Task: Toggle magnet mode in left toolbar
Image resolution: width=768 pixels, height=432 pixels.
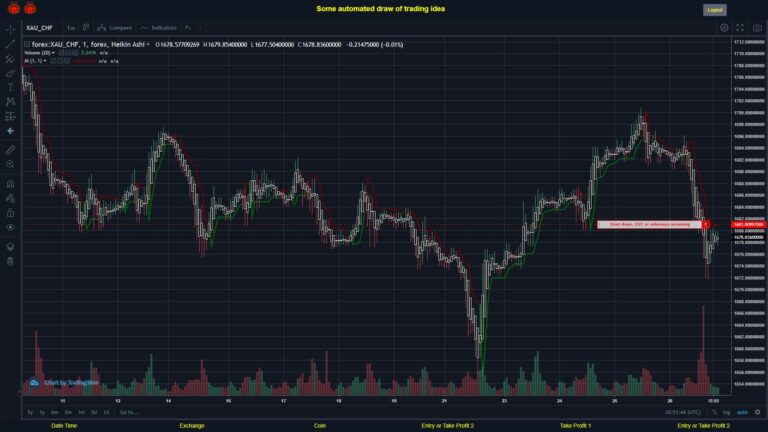Action: [10, 184]
